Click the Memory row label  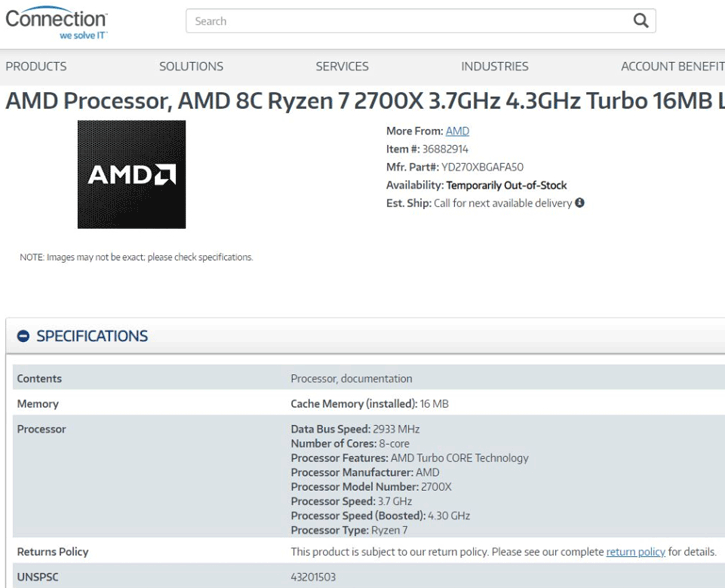point(38,404)
